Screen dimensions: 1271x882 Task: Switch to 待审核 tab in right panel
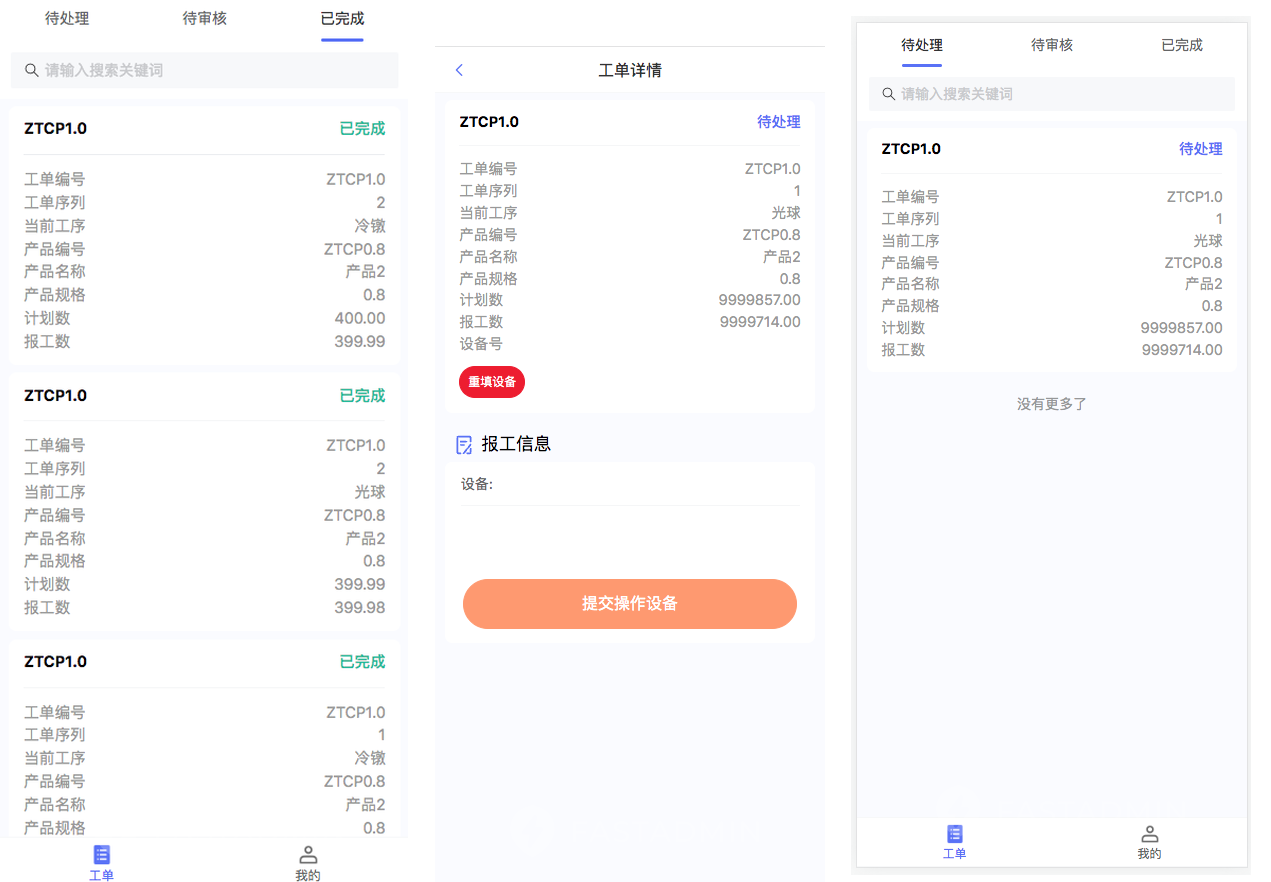click(1052, 45)
